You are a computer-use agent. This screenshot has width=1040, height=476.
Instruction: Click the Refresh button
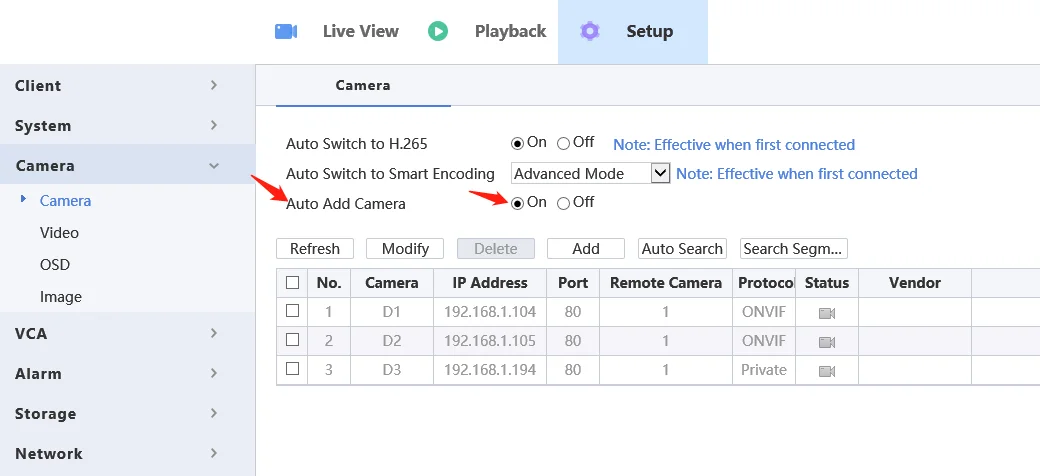point(315,249)
